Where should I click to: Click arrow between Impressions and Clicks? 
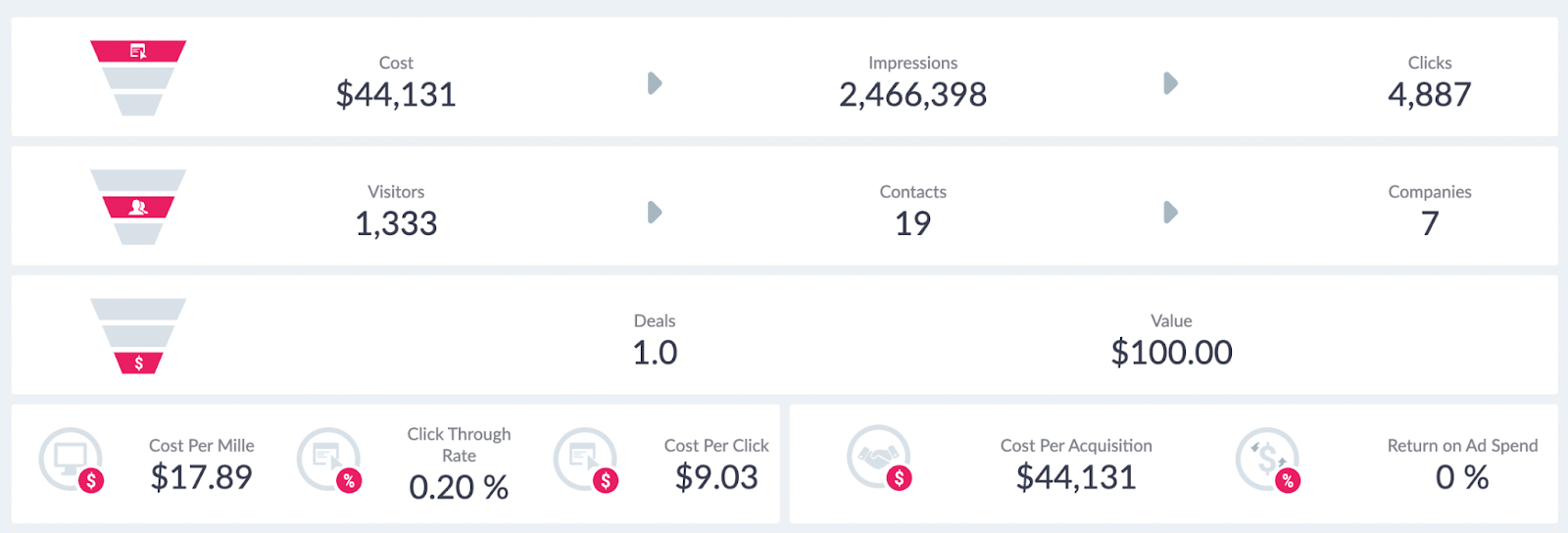(1170, 83)
